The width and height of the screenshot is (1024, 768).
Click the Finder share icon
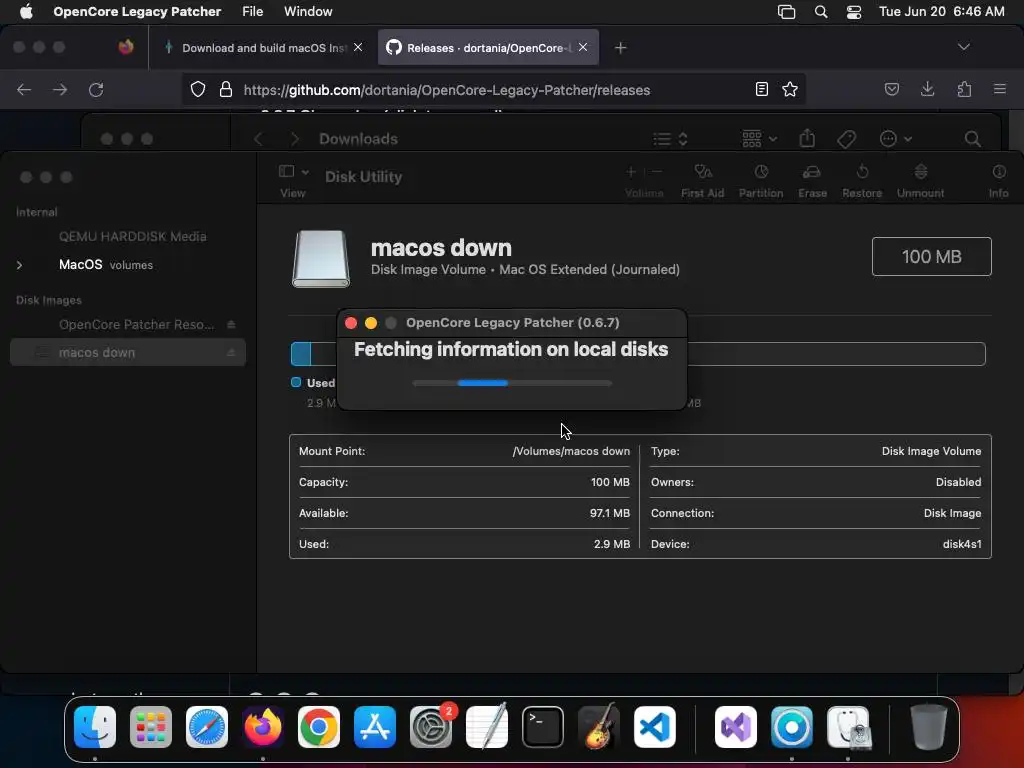click(x=807, y=138)
